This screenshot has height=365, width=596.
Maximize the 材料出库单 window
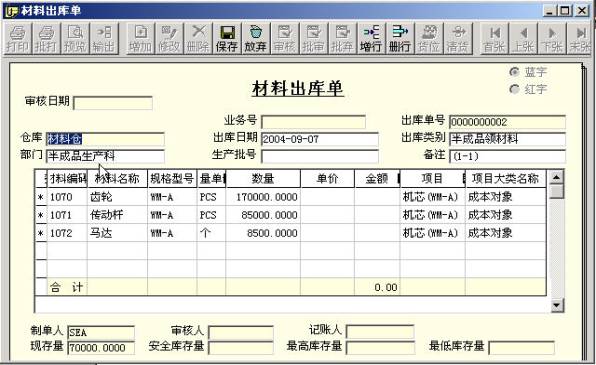coord(565,10)
